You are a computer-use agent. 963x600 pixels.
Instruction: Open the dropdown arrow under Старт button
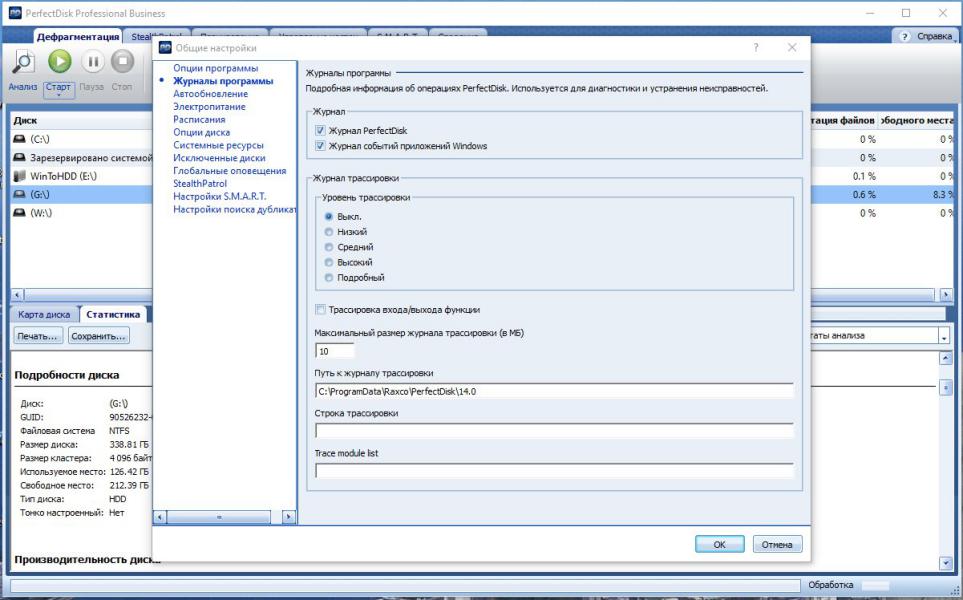59,96
